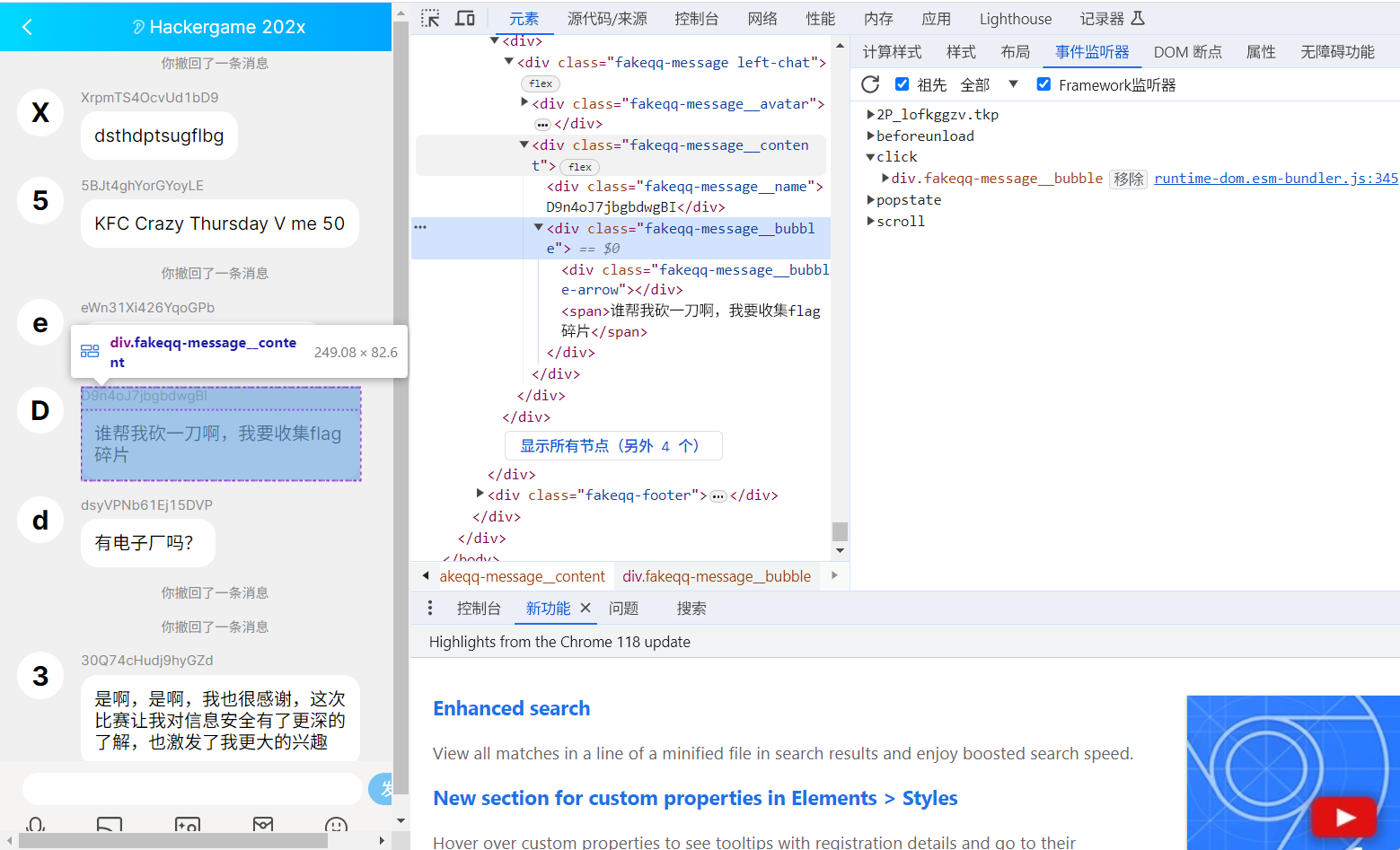Click the flex badge under left-chat div

click(541, 83)
